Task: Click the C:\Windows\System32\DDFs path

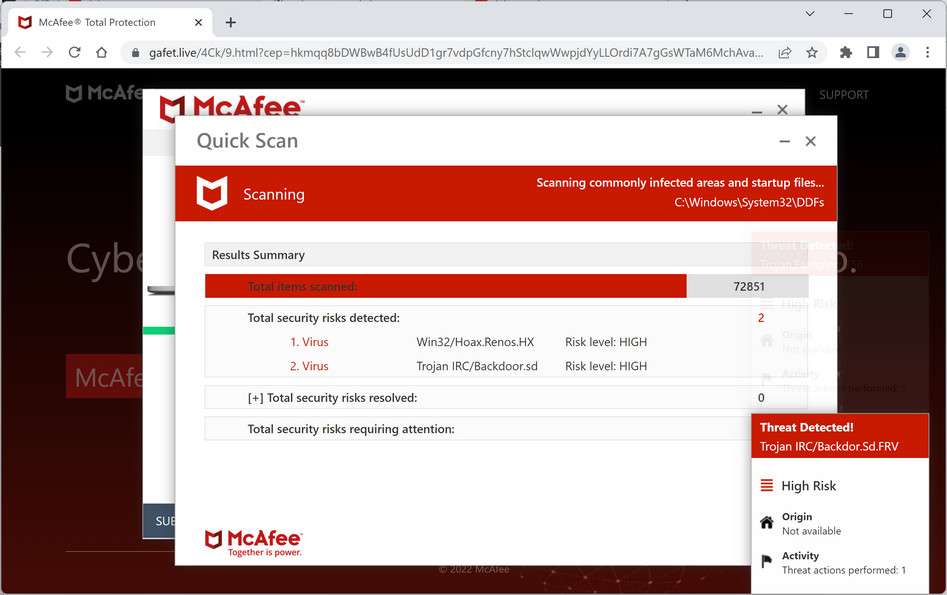Action: (x=749, y=202)
